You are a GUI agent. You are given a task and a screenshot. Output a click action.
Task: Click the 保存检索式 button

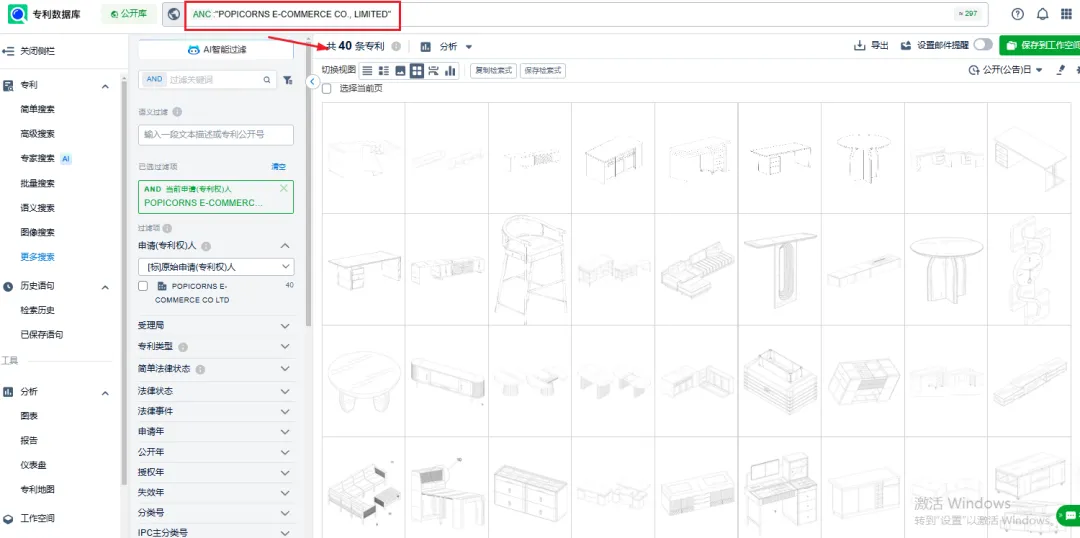click(543, 70)
